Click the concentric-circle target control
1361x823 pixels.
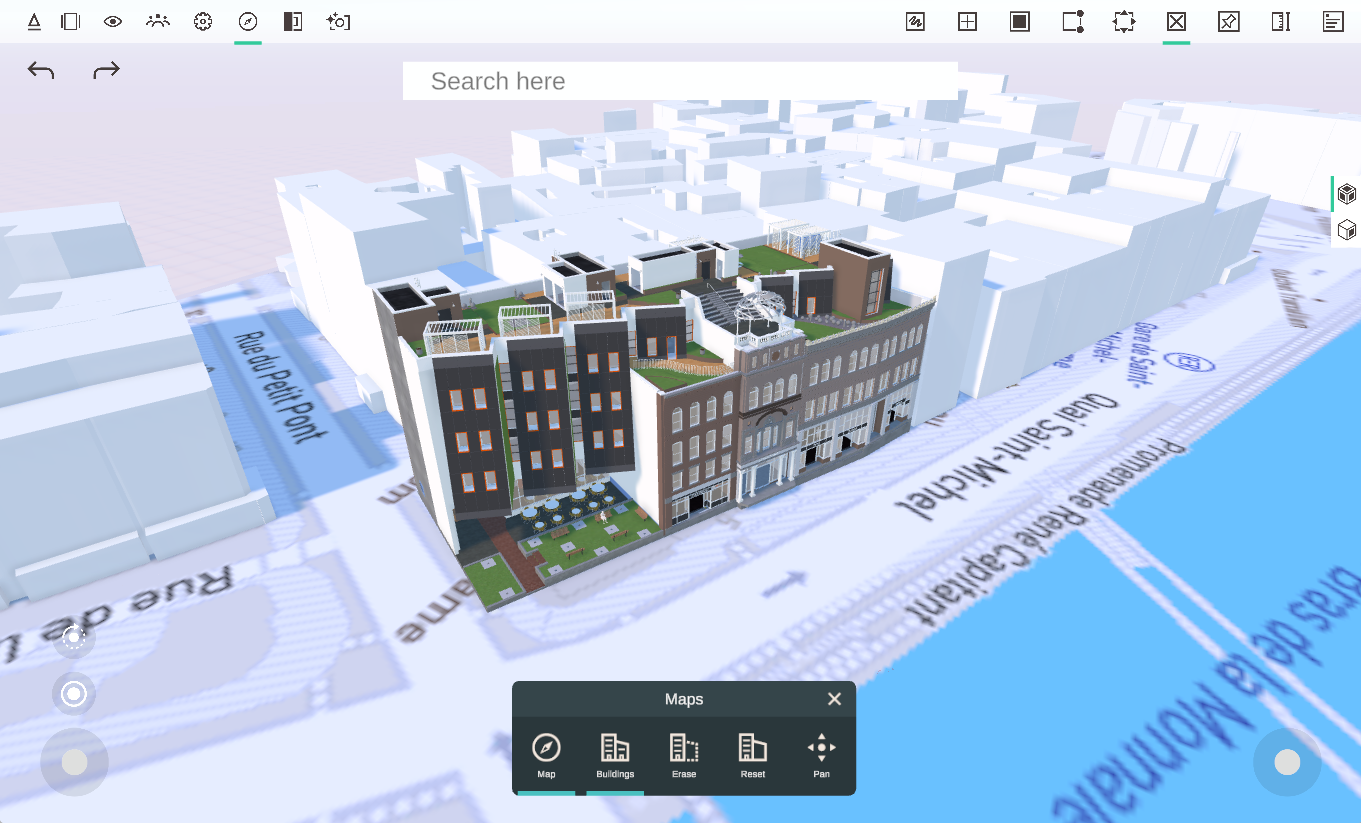74,694
